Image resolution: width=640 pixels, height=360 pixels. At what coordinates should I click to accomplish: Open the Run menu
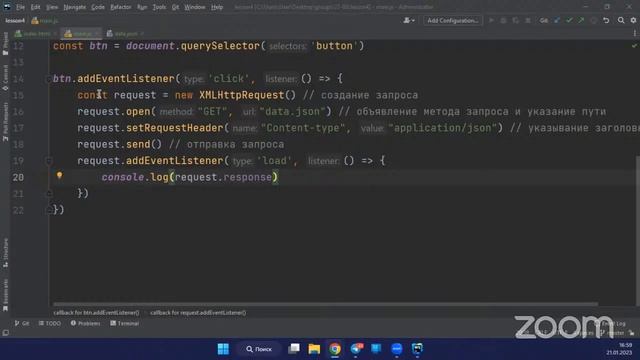142,7
